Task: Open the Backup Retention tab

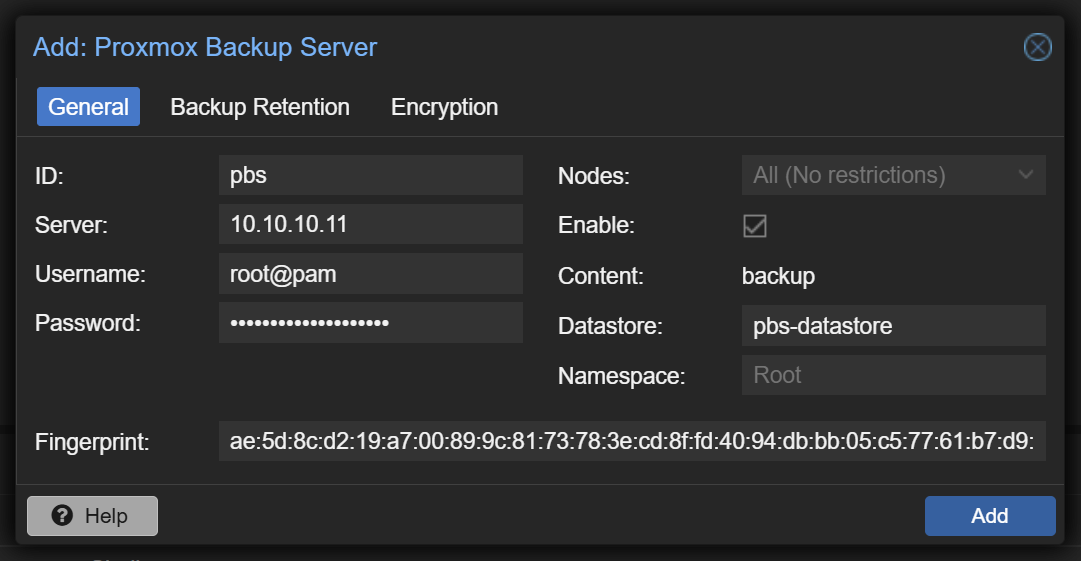Action: click(260, 107)
